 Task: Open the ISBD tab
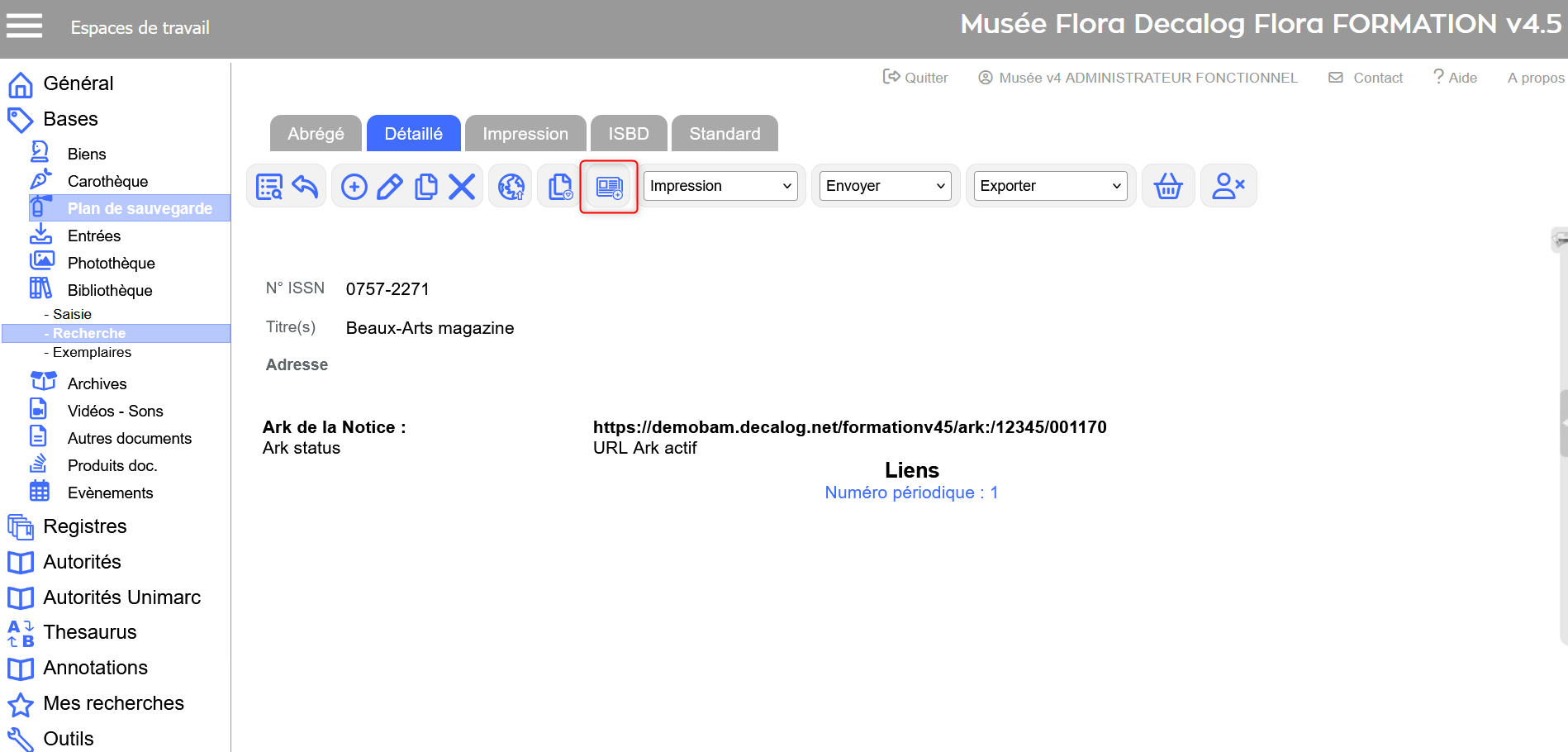pyautogui.click(x=629, y=133)
